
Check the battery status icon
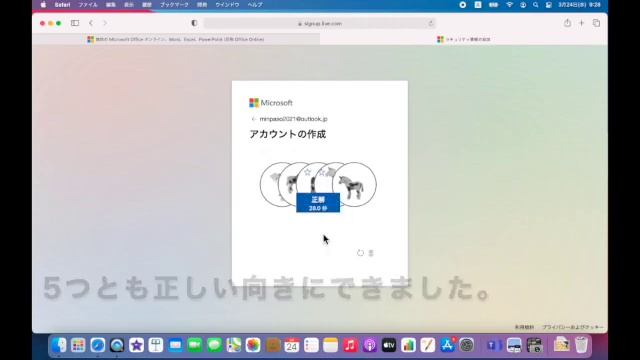point(493,5)
